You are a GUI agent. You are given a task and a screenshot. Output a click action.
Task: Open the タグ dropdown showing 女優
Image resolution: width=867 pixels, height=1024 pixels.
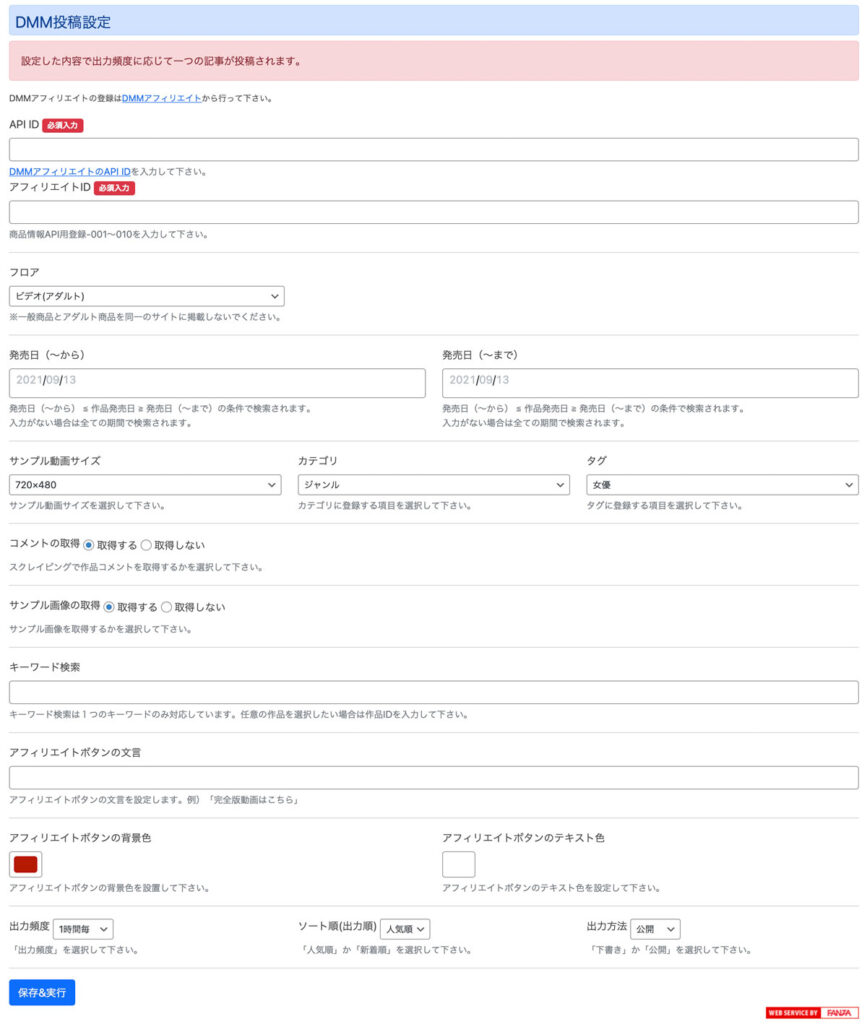722,485
